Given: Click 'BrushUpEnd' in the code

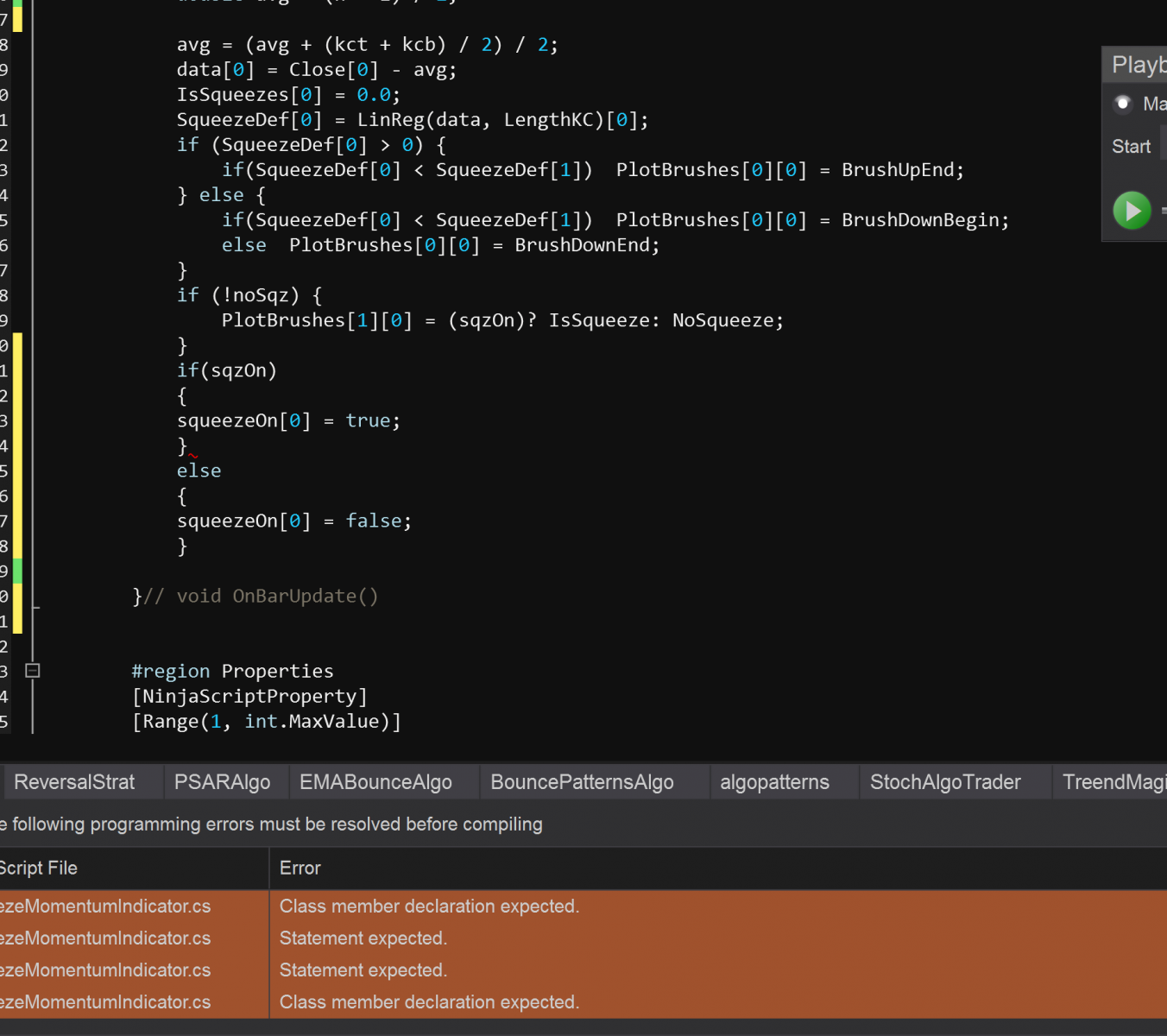Looking at the screenshot, I should [x=898, y=170].
